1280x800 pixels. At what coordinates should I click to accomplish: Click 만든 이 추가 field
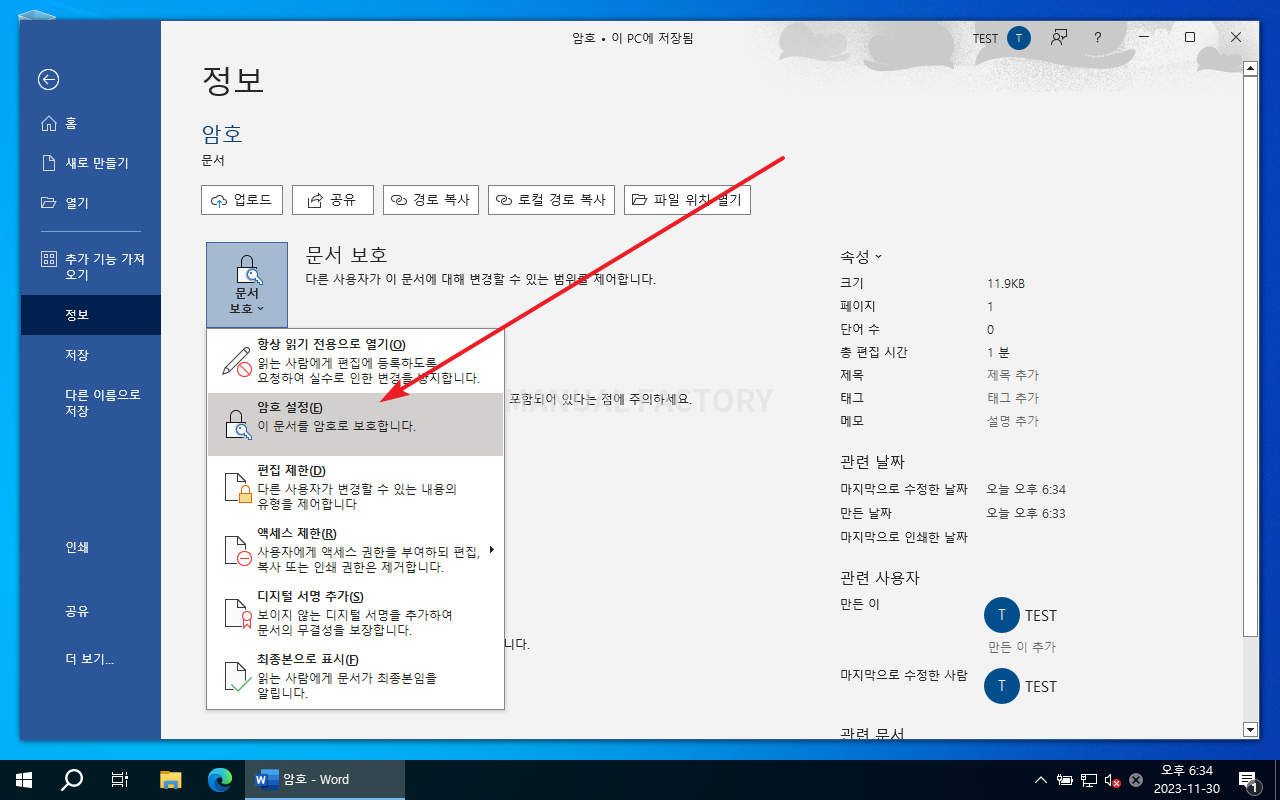pos(1022,647)
